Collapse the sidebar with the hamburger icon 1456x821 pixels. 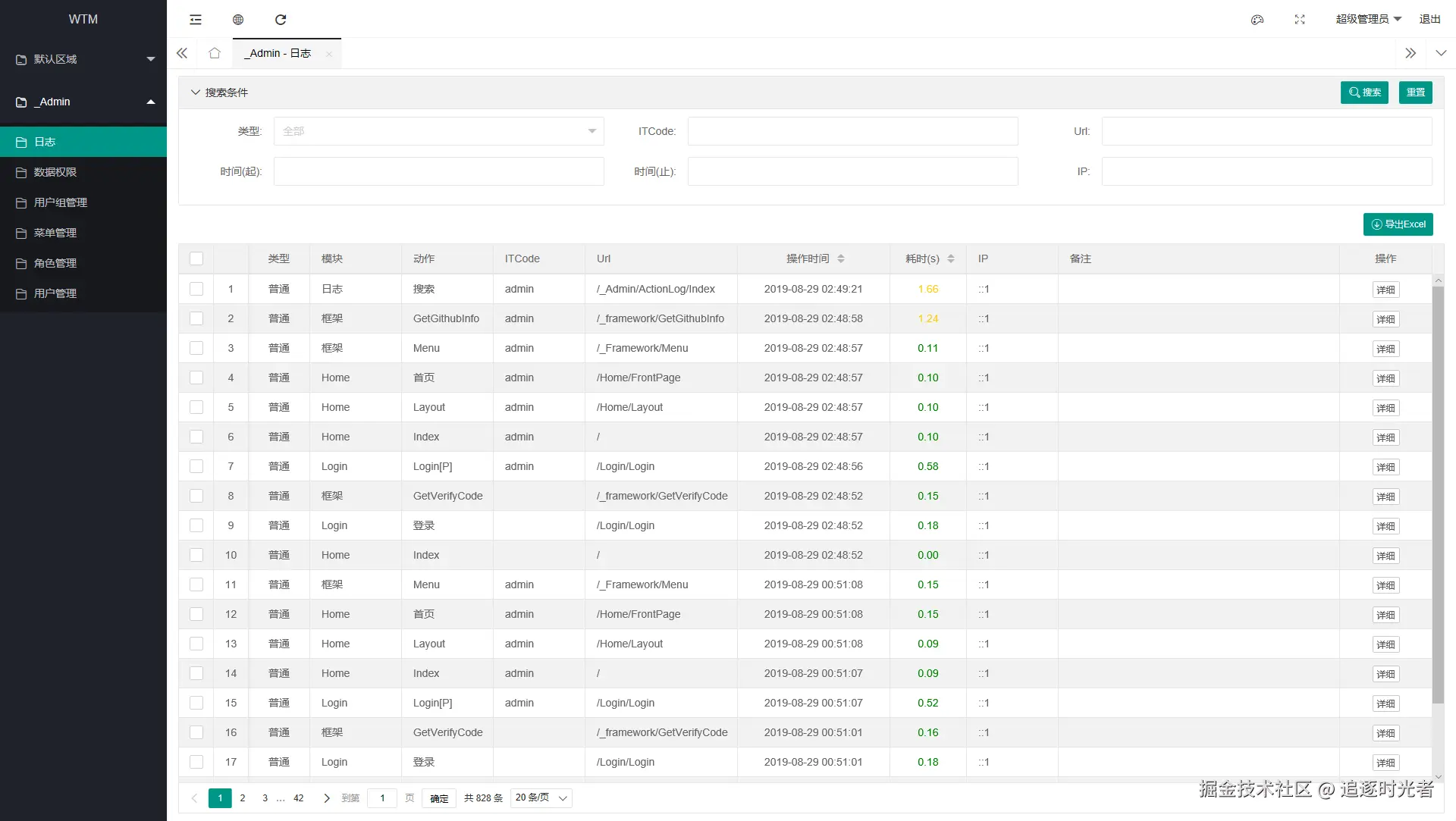pos(196,20)
